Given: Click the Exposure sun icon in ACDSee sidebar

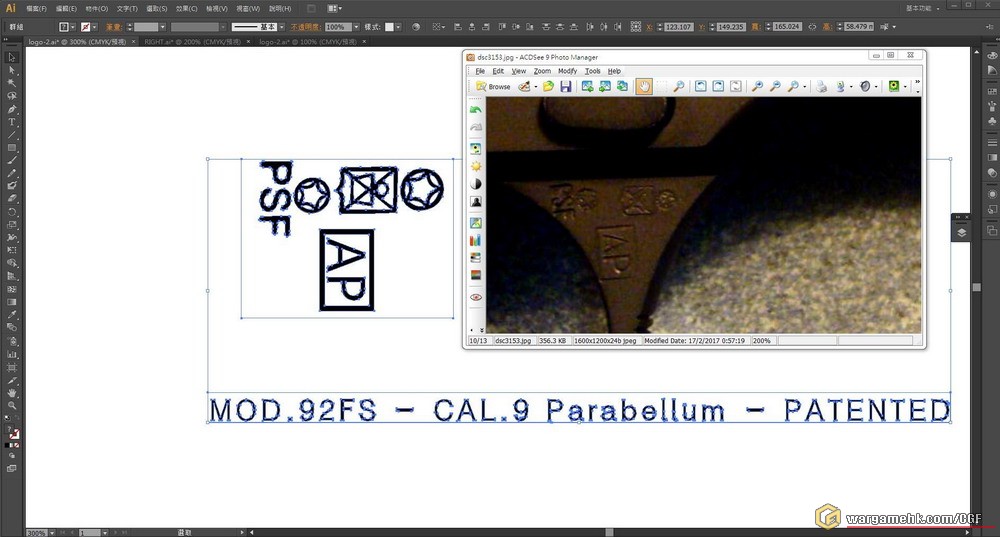Looking at the screenshot, I should pyautogui.click(x=476, y=166).
